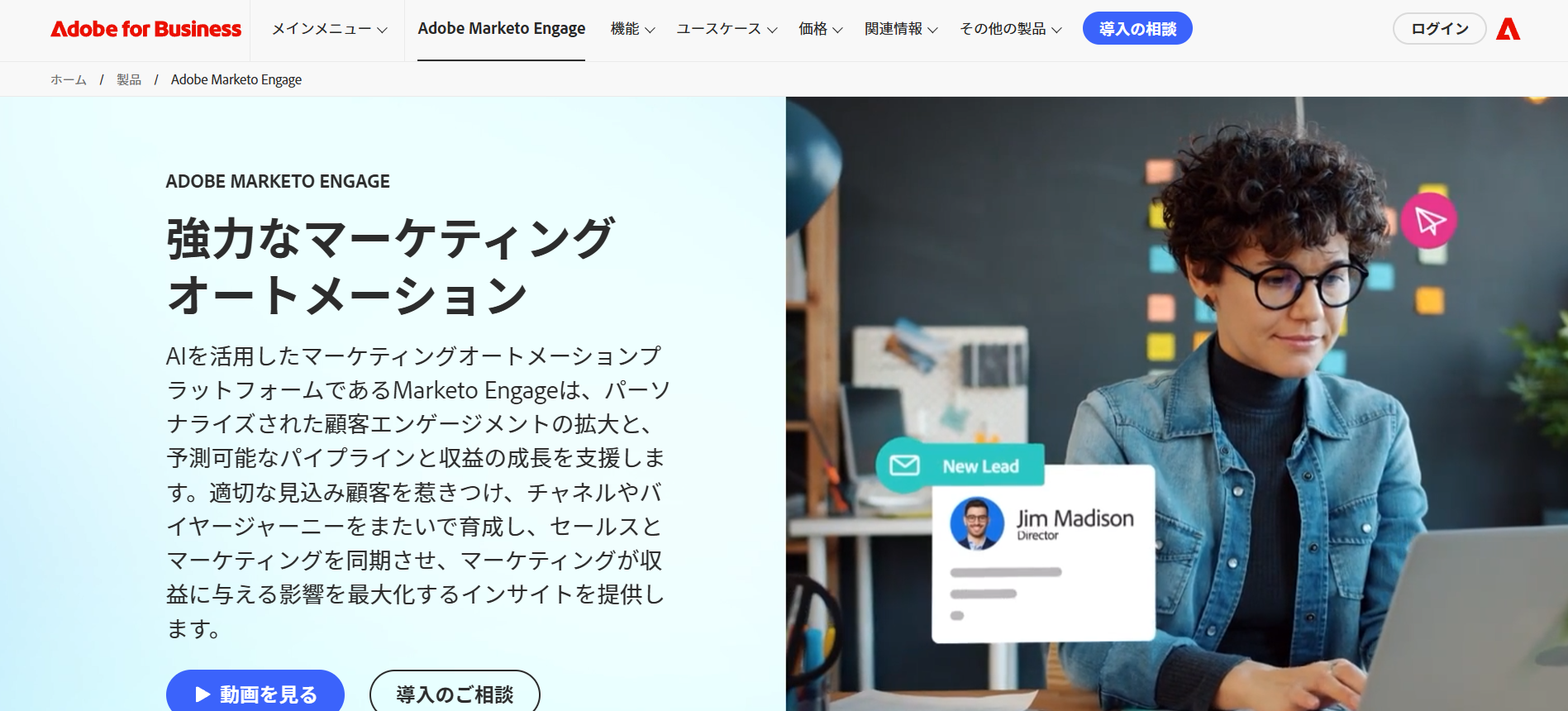Image resolution: width=1568 pixels, height=711 pixels.
Task: Click the play triangle on 動画を見る
Action: click(x=203, y=694)
